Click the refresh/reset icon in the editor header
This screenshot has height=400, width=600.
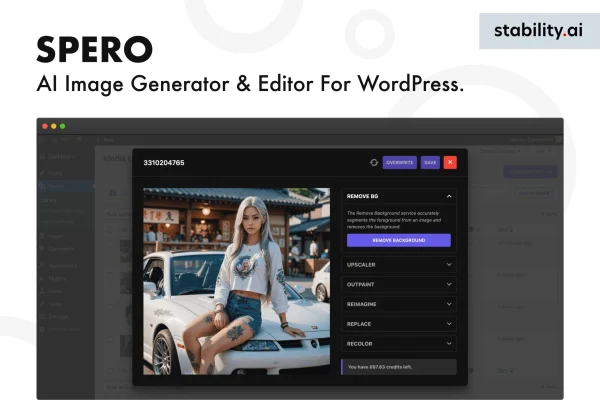374,163
